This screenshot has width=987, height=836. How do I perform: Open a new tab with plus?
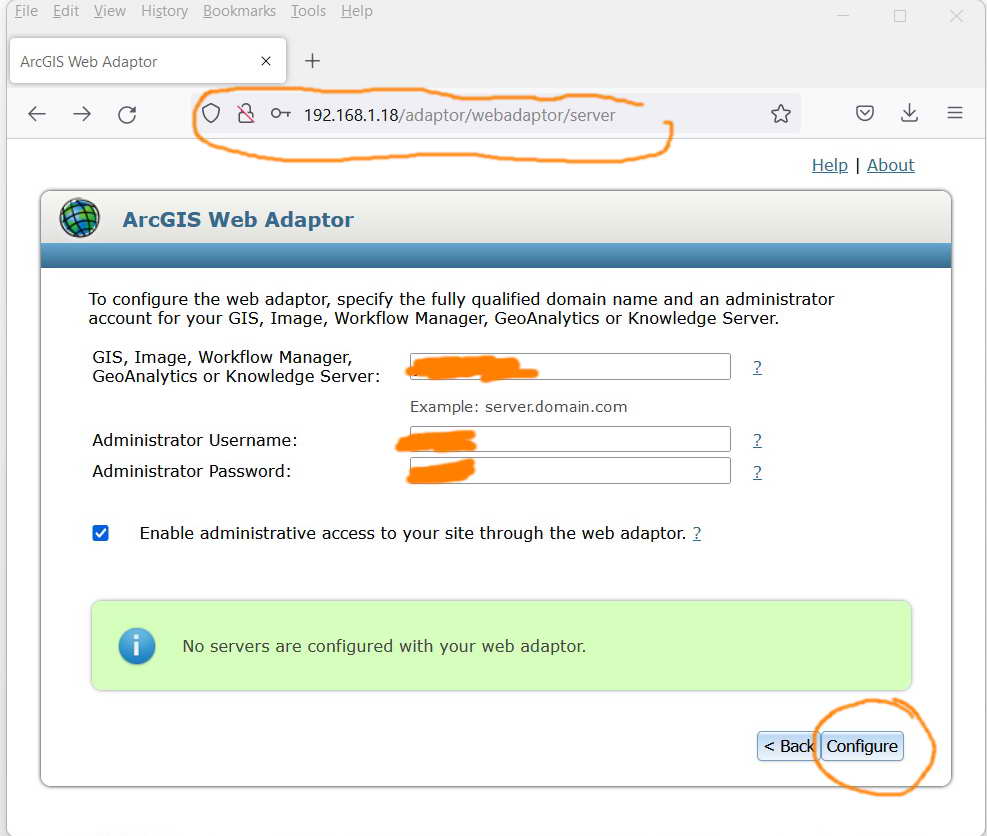click(312, 61)
